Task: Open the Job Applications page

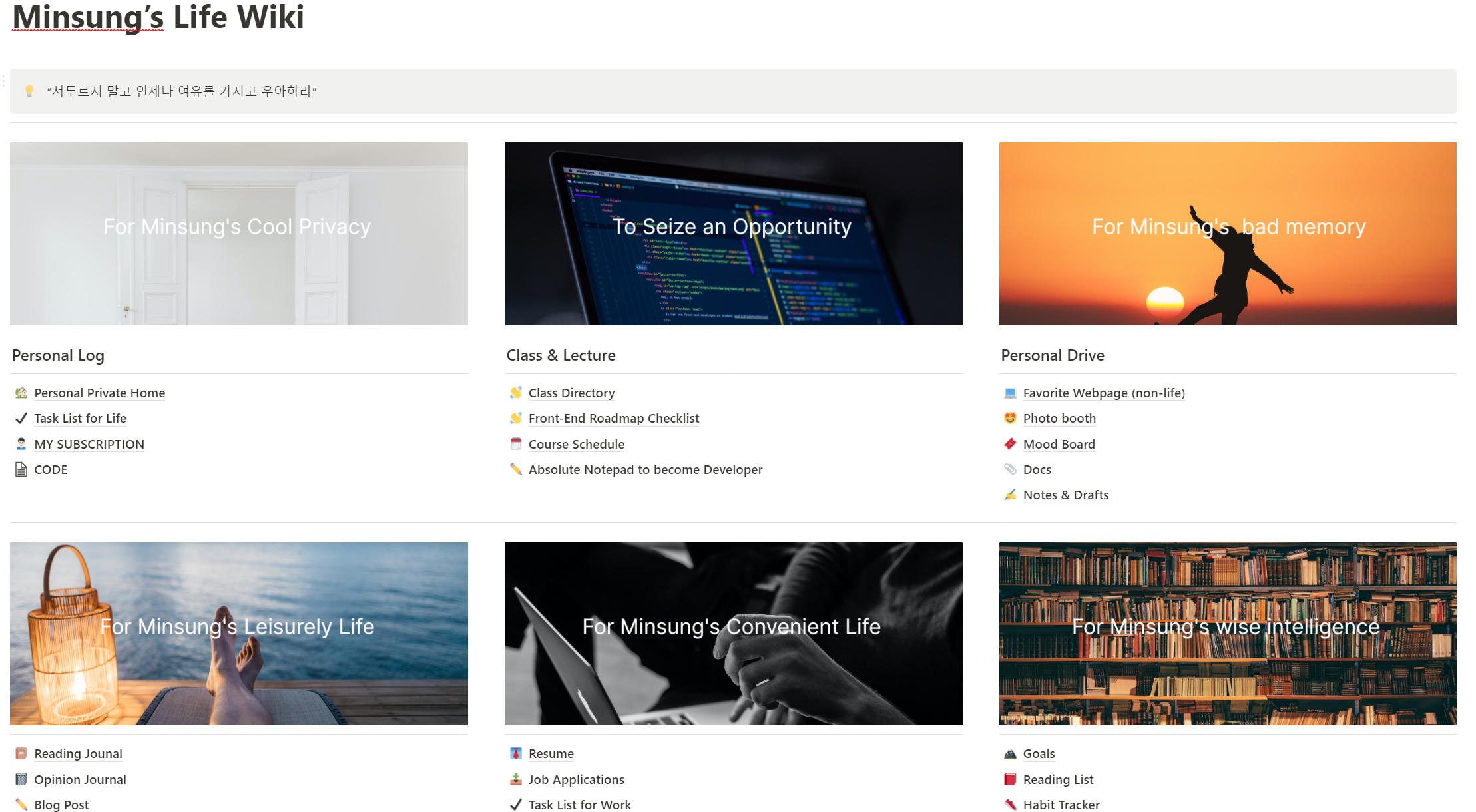Action: pos(576,779)
